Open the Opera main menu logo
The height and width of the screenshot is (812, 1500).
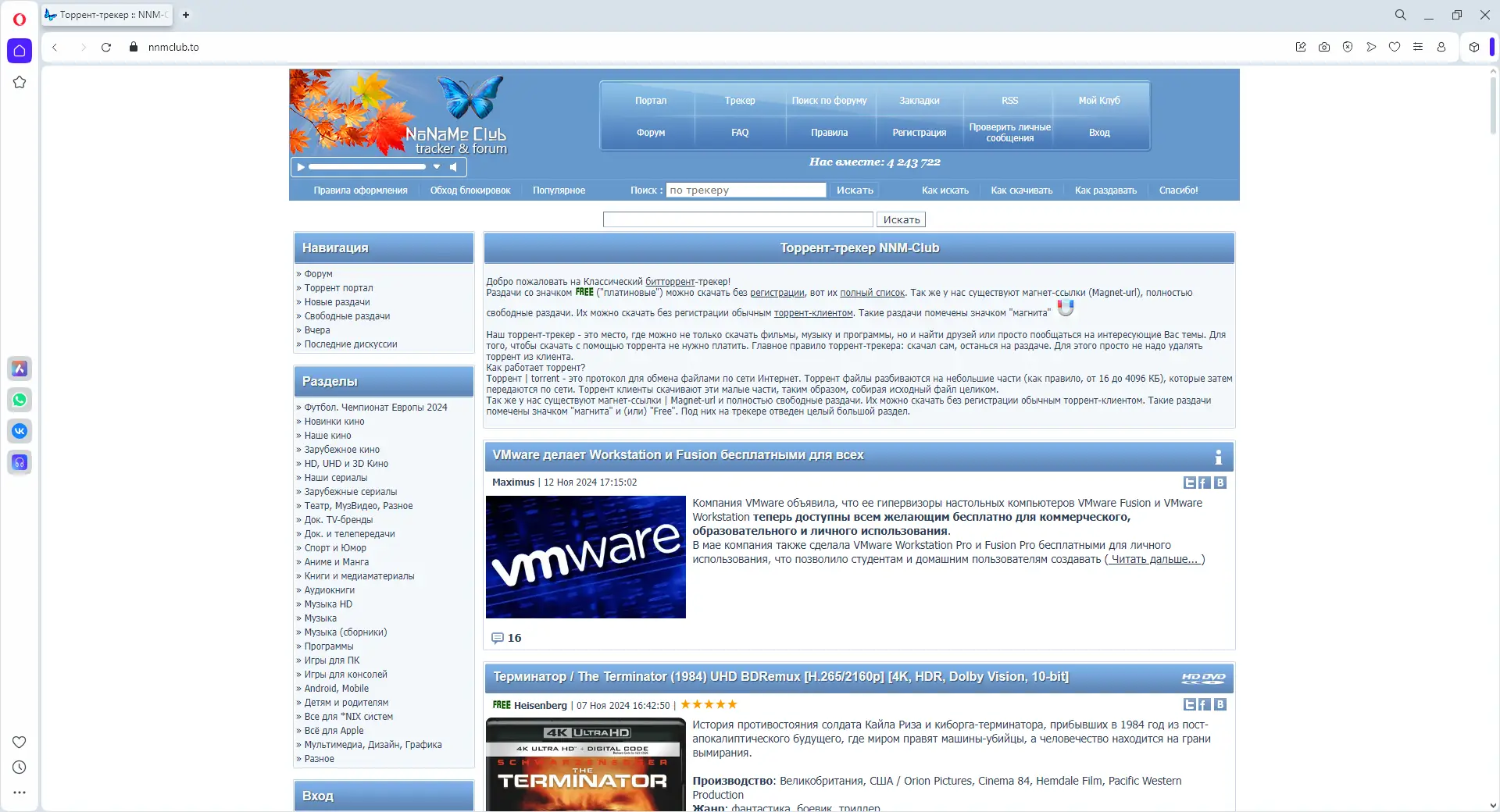pos(20,19)
